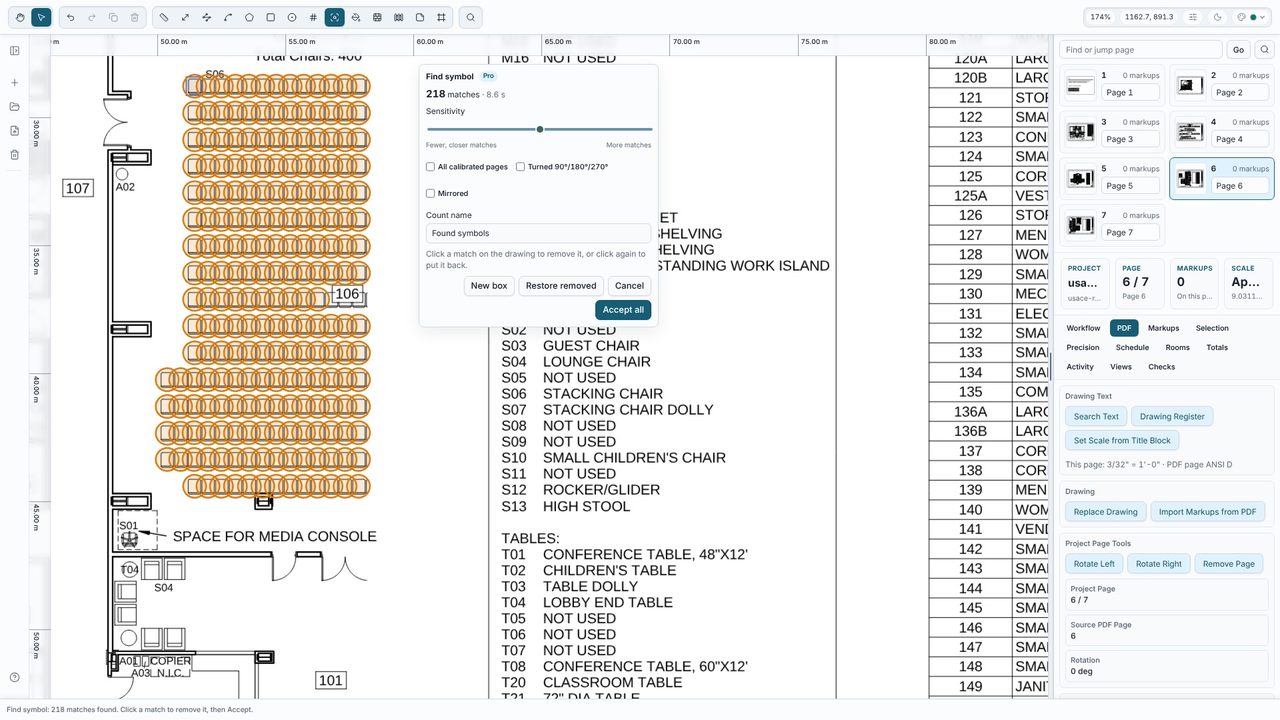This screenshot has height=720, width=1280.
Task: Click the Go button
Action: pos(1238,50)
